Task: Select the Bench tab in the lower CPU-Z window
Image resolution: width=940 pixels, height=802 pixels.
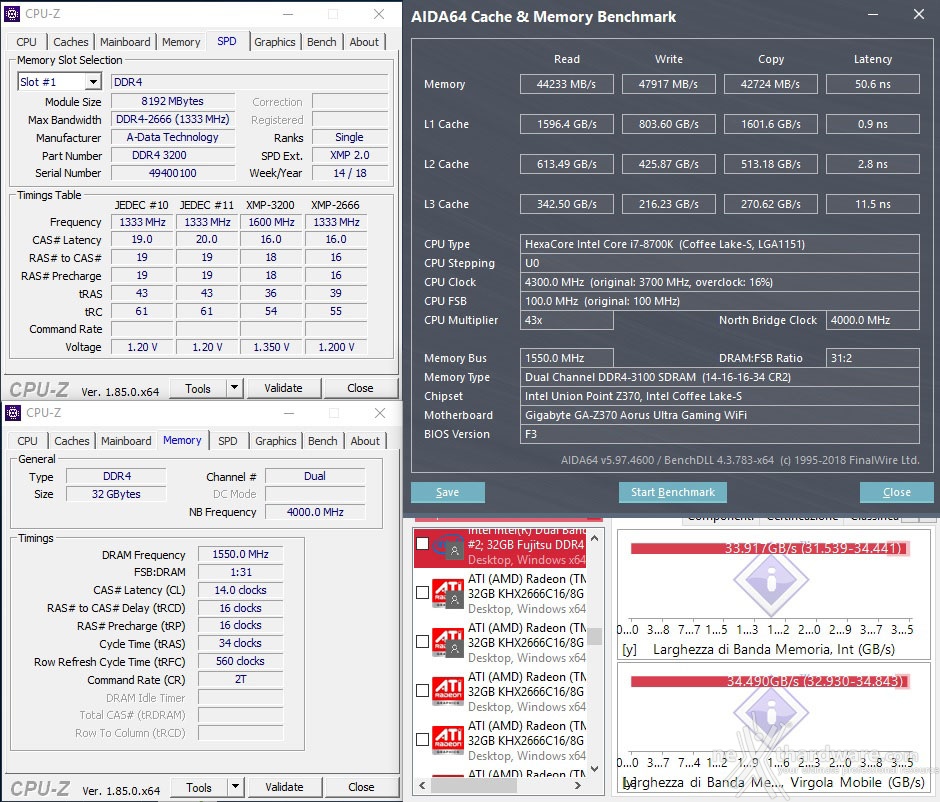Action: 323,441
